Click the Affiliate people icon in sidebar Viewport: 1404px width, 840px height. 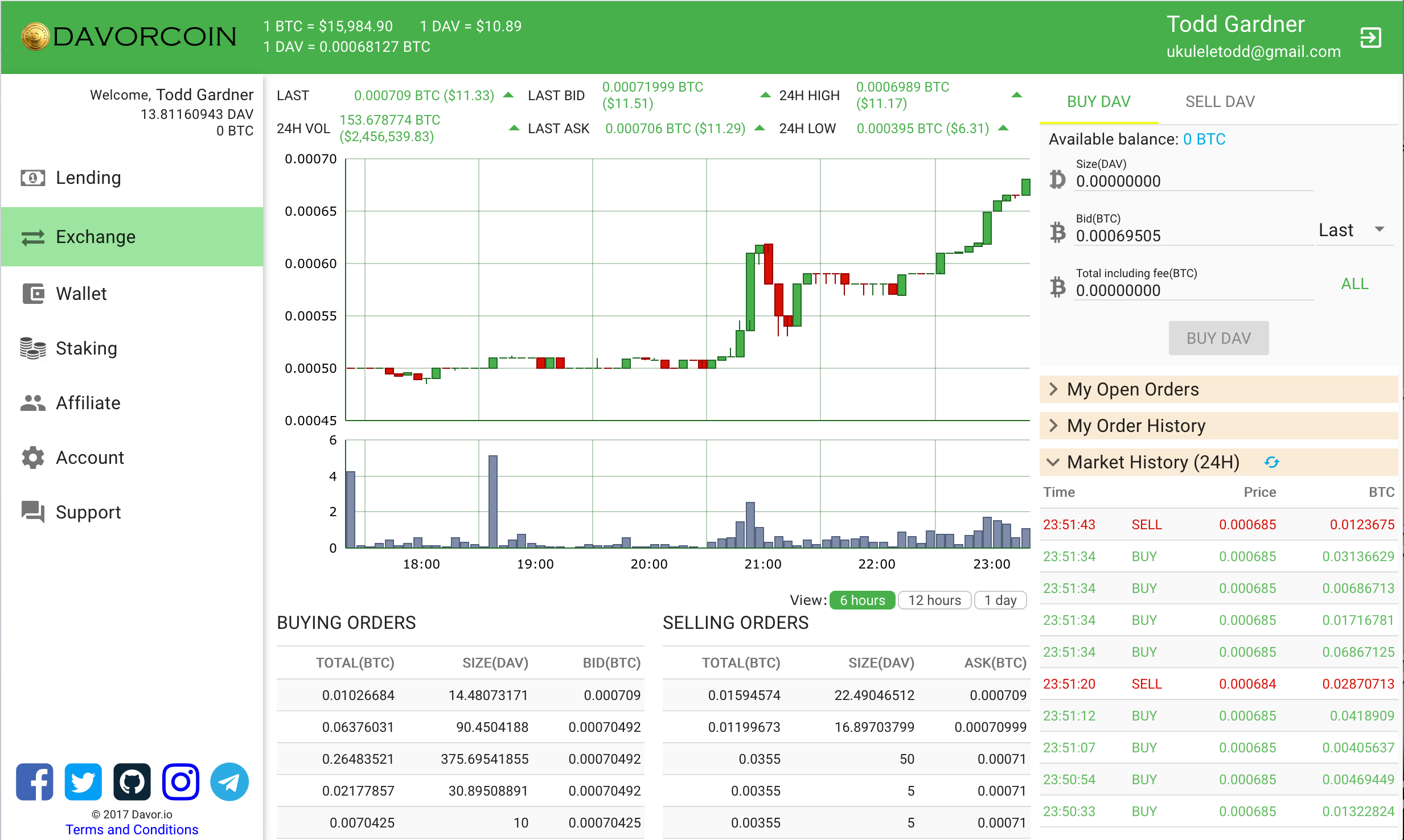click(x=33, y=403)
